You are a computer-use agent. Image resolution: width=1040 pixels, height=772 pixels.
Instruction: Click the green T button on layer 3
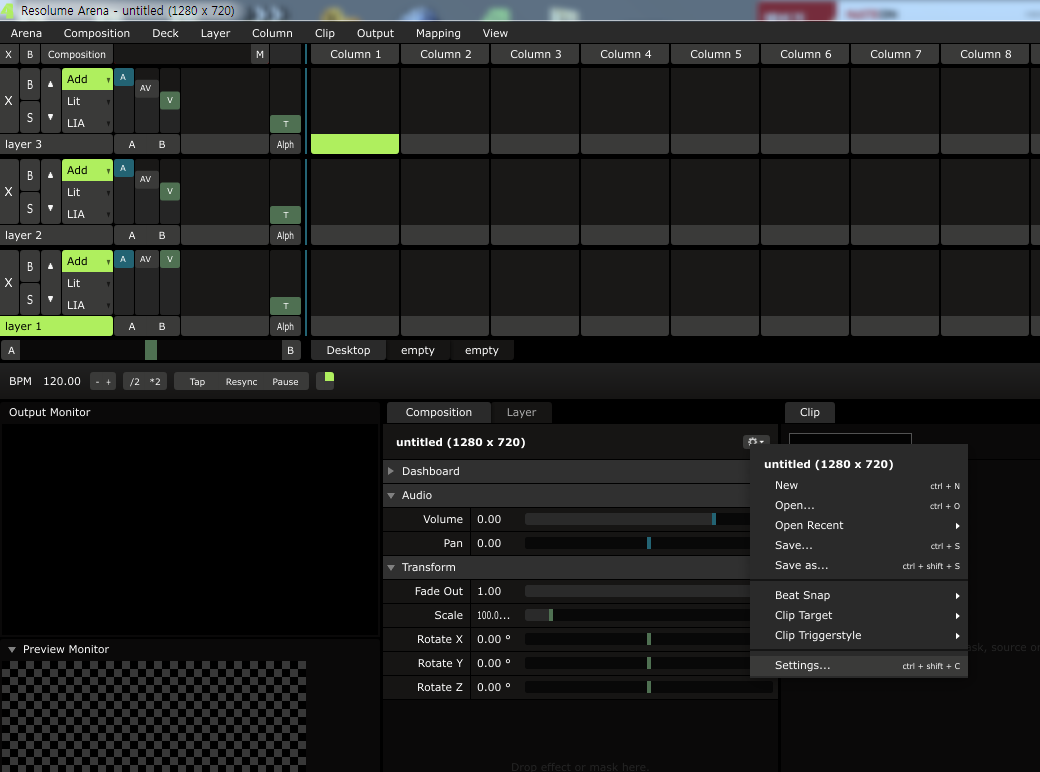(286, 124)
